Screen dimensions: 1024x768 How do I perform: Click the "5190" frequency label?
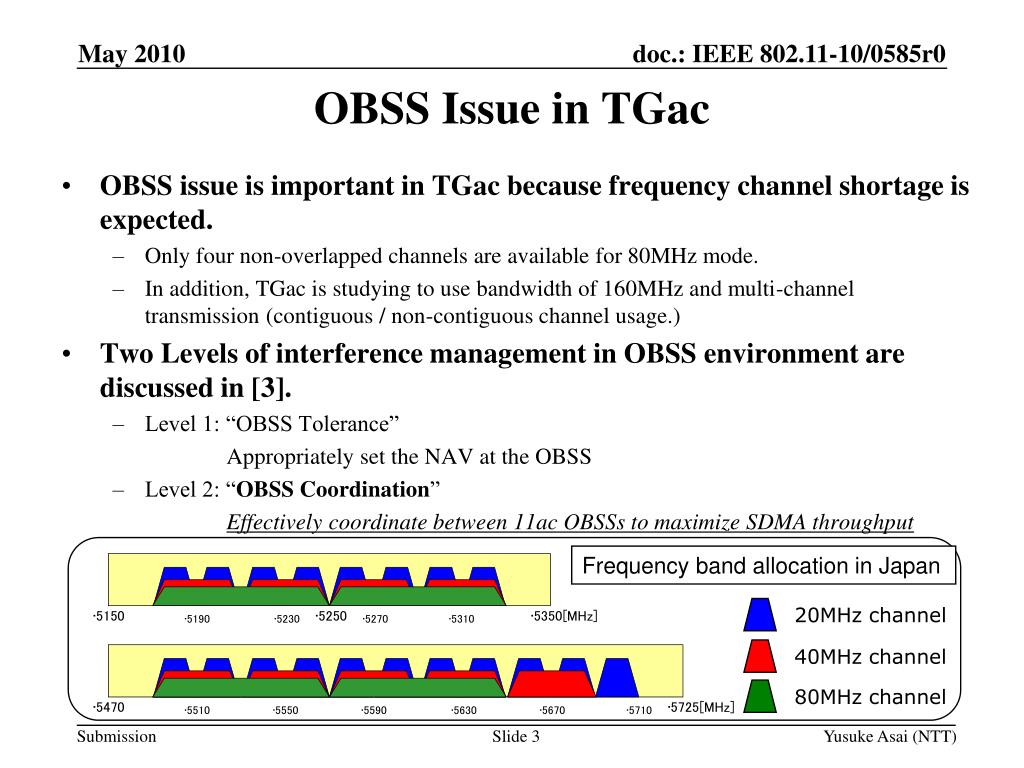(197, 618)
